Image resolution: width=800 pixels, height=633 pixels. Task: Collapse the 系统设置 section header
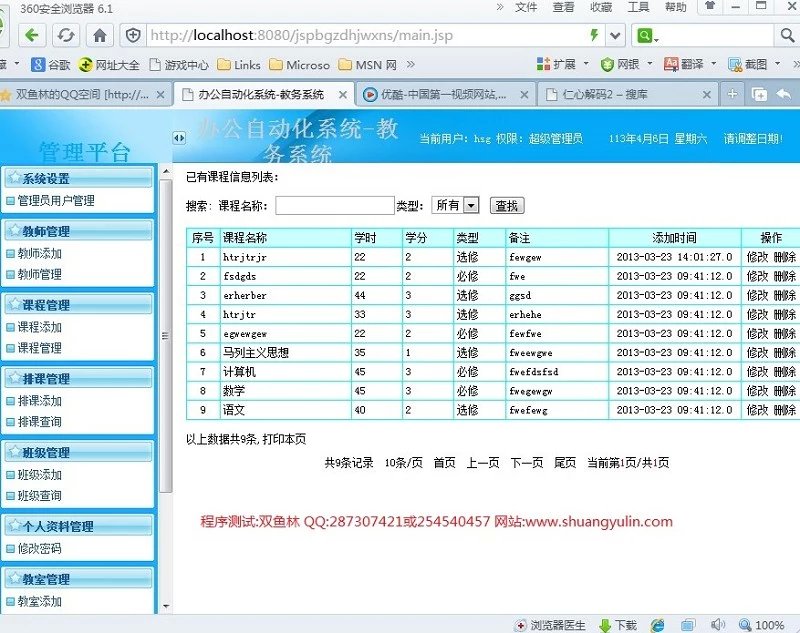point(78,179)
